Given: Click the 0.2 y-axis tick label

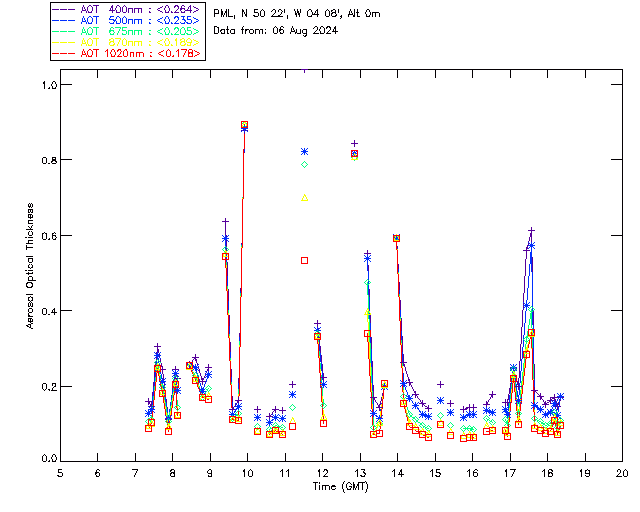Looking at the screenshot, I should coord(49,386).
